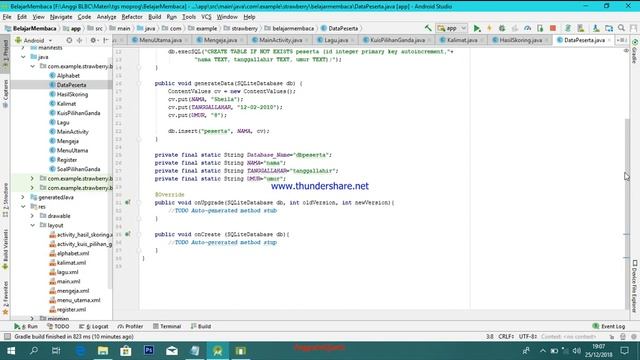Open Photoshop on the taskbar
640x360 pixels.
pyautogui.click(x=149, y=351)
